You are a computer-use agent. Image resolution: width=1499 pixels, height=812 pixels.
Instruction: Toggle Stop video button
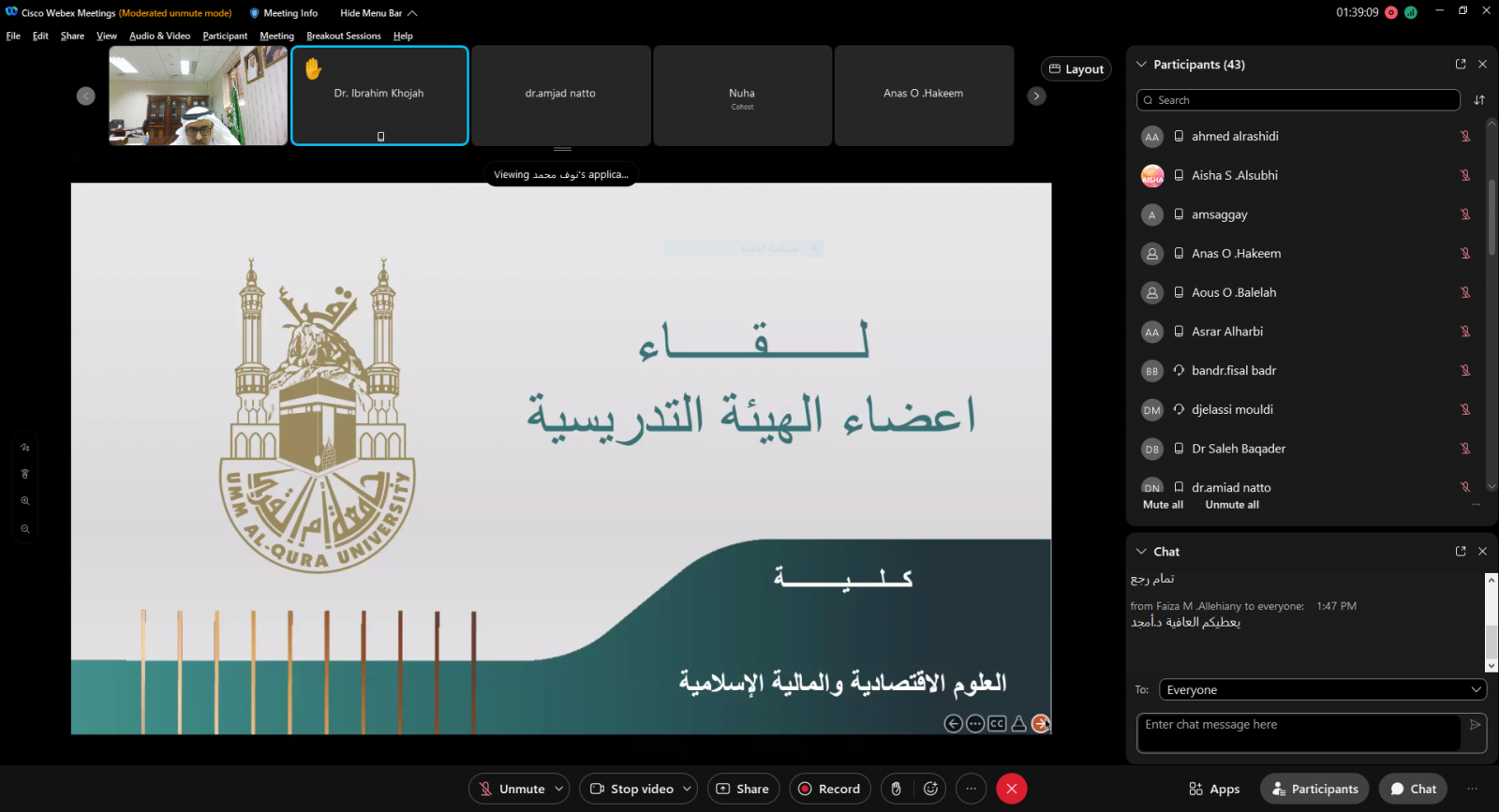click(x=631, y=789)
